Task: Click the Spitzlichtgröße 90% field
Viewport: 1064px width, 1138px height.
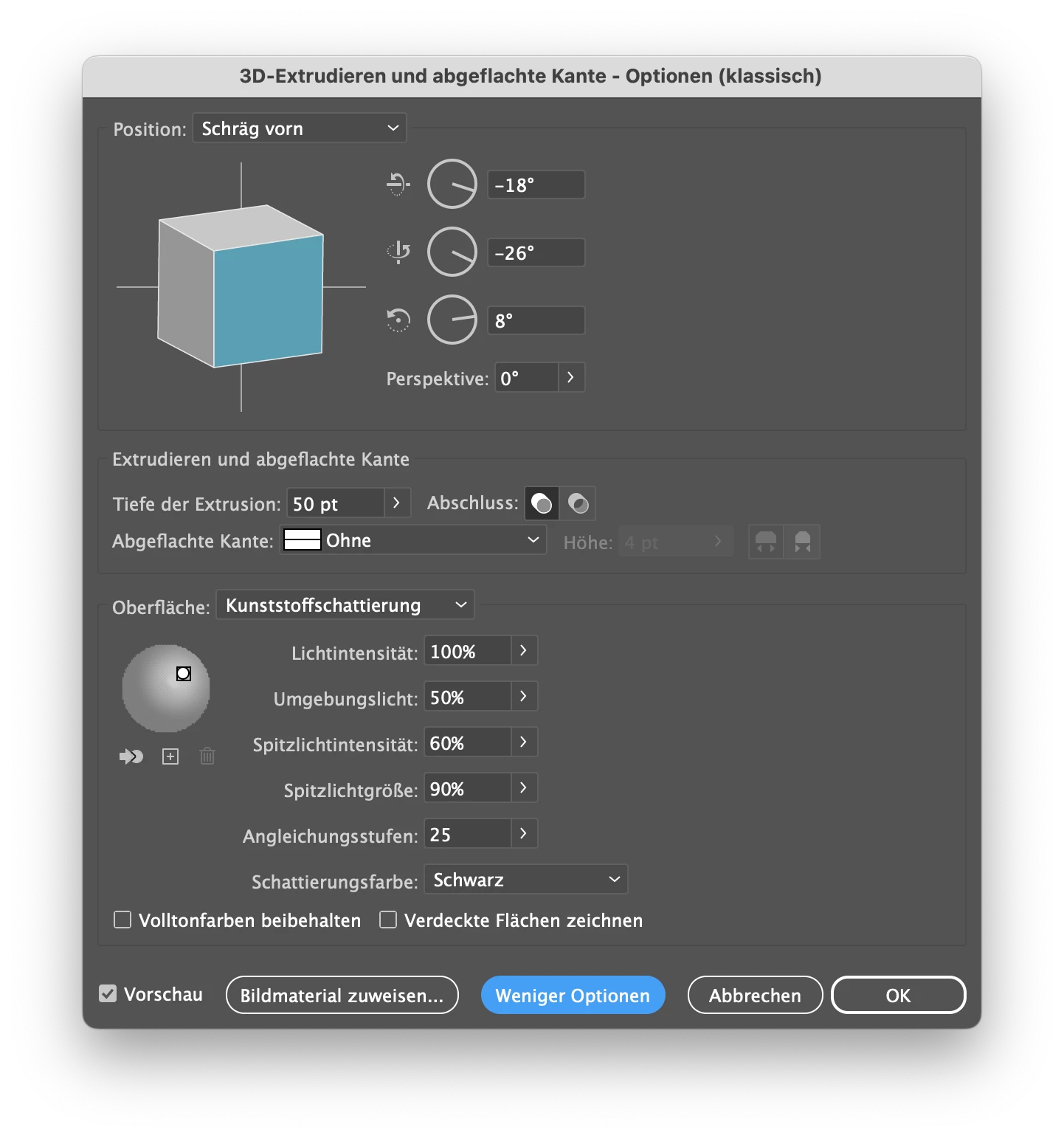Action: click(x=468, y=788)
